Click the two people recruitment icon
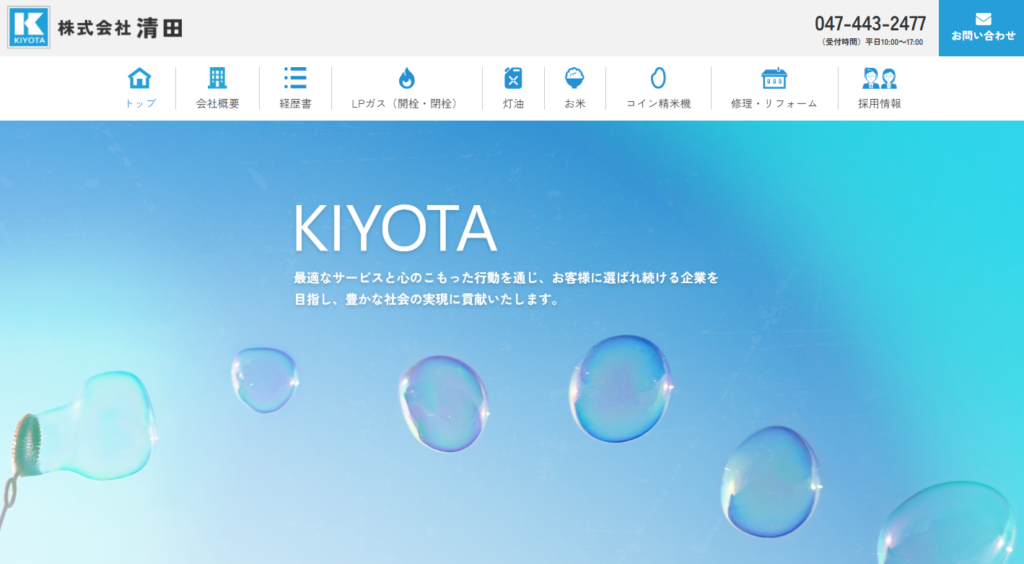The height and width of the screenshot is (564, 1024). click(880, 78)
